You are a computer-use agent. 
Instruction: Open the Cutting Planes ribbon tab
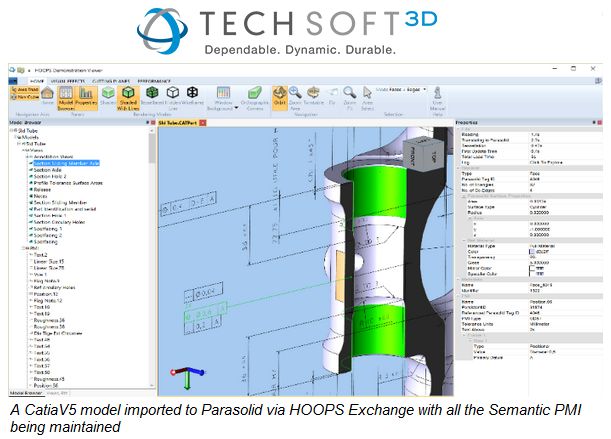[x=111, y=81]
